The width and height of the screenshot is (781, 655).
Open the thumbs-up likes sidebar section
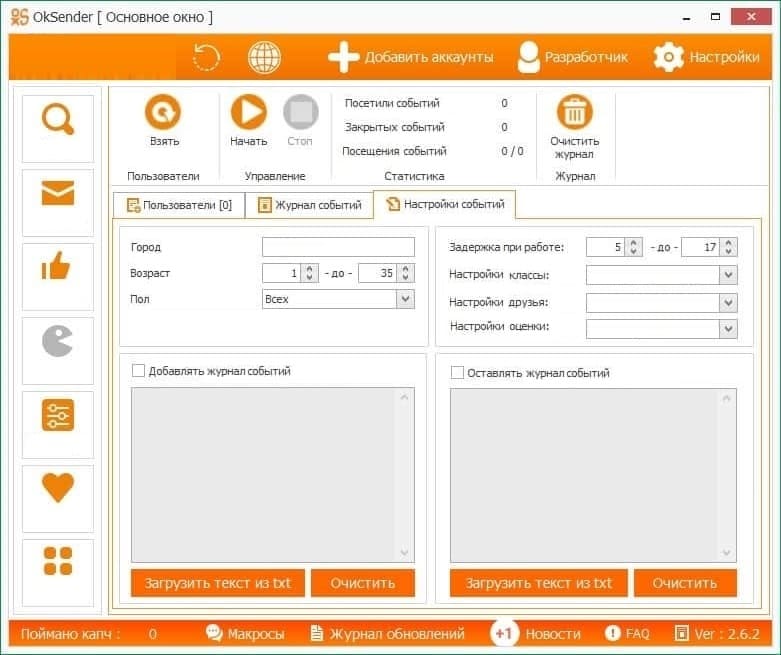tap(58, 276)
